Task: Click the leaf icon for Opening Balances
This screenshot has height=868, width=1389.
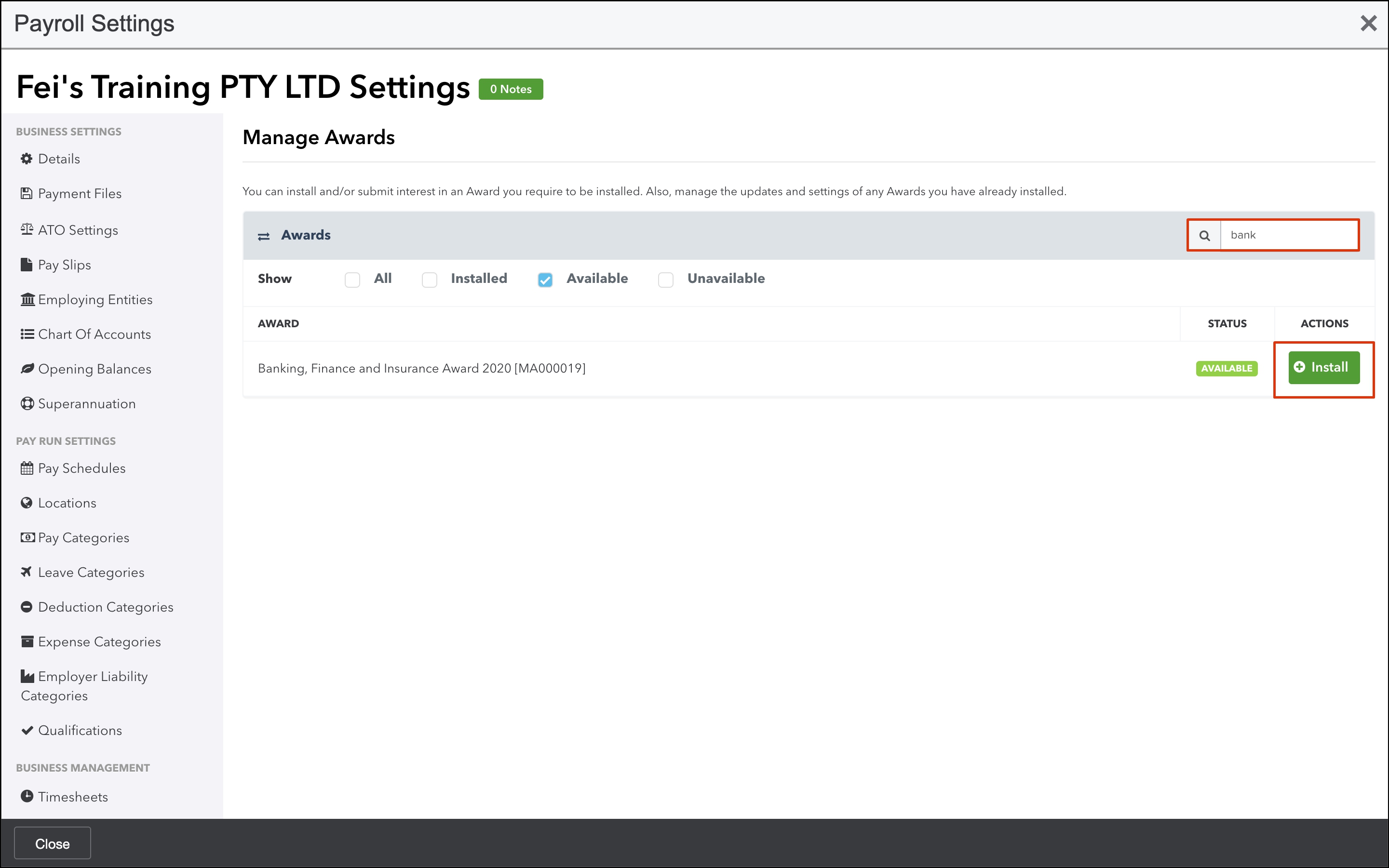Action: click(27, 369)
